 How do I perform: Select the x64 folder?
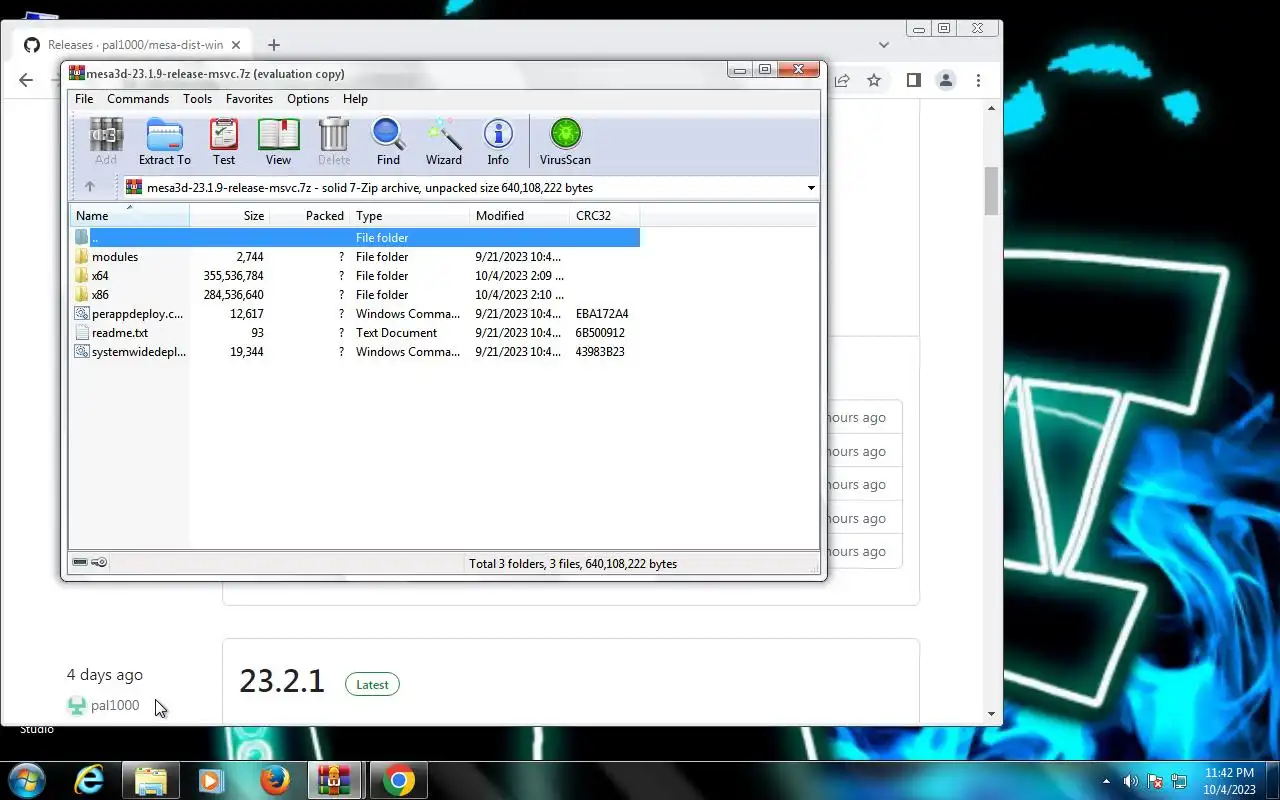pos(100,276)
